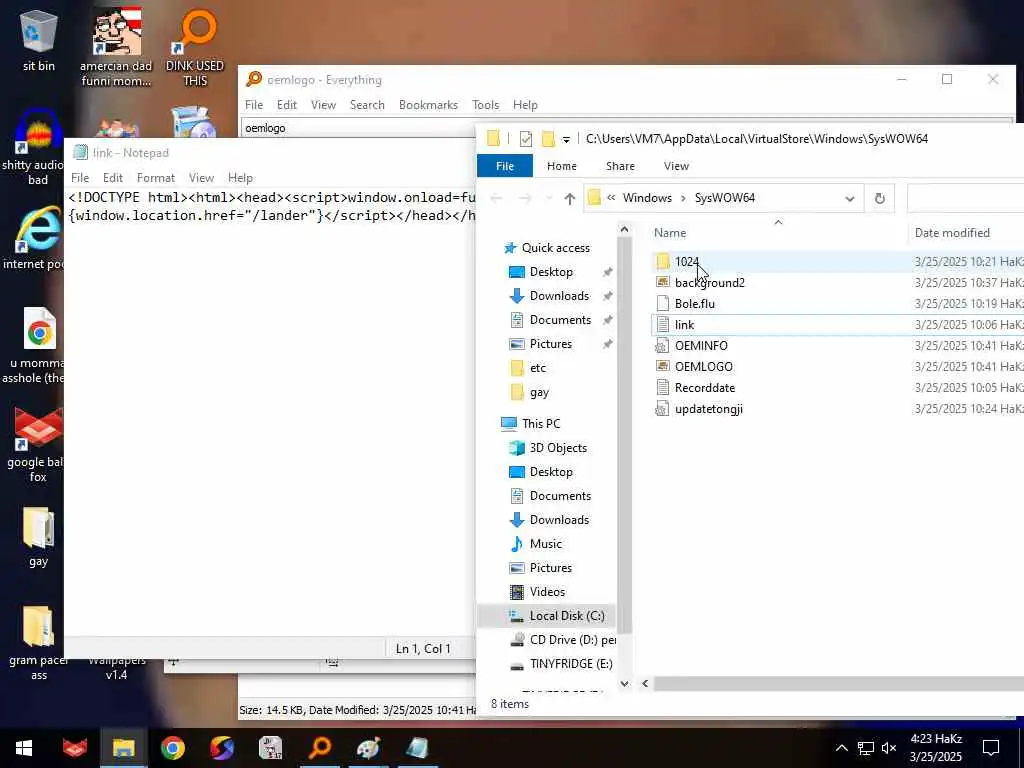1024x768 pixels.
Task: Open Notepad Edit menu
Action: [x=112, y=178]
